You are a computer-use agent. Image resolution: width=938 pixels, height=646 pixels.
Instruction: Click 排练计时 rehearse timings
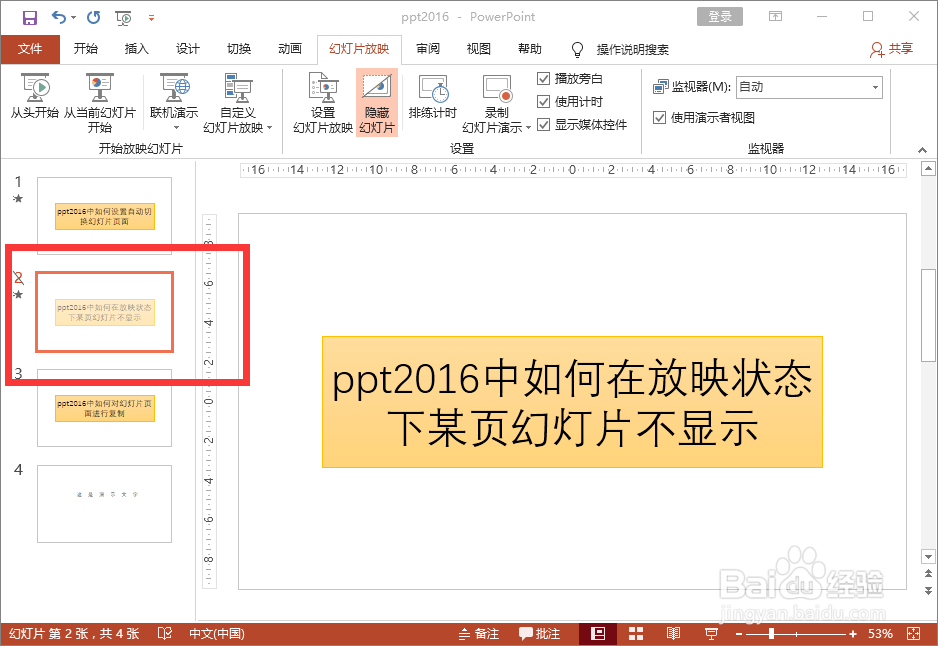(433, 96)
